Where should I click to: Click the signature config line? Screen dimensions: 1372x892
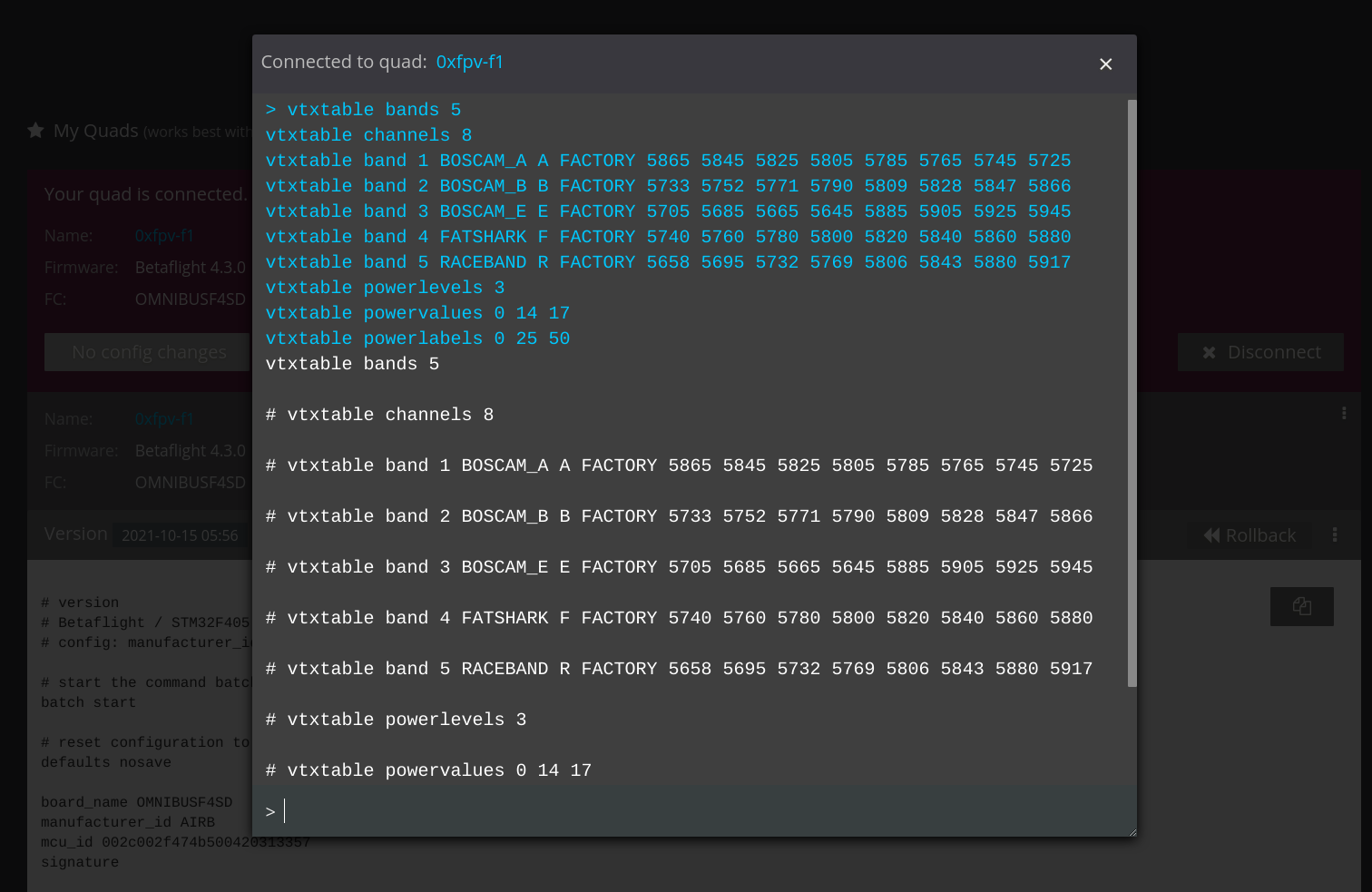[80, 863]
